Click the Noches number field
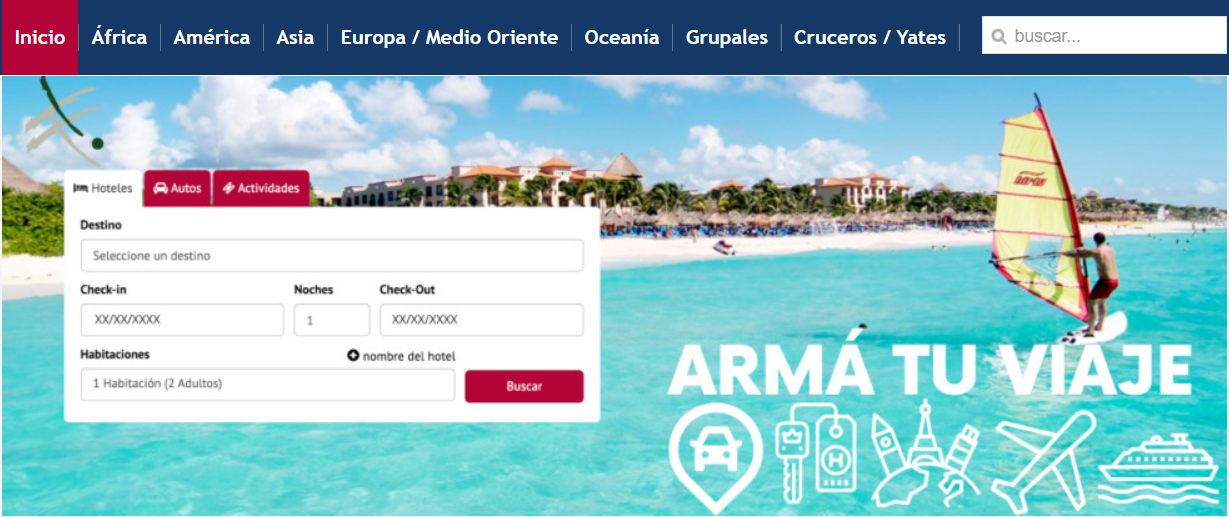 pos(332,320)
